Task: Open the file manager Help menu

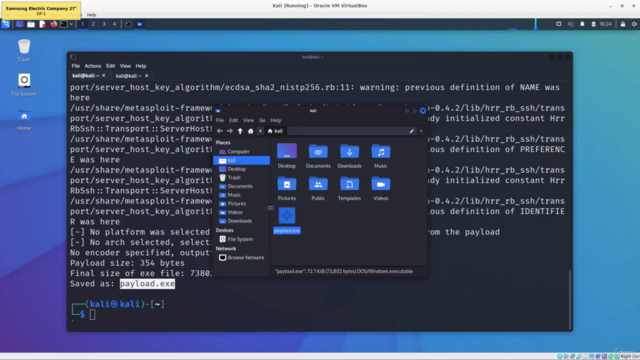Action: pos(276,120)
